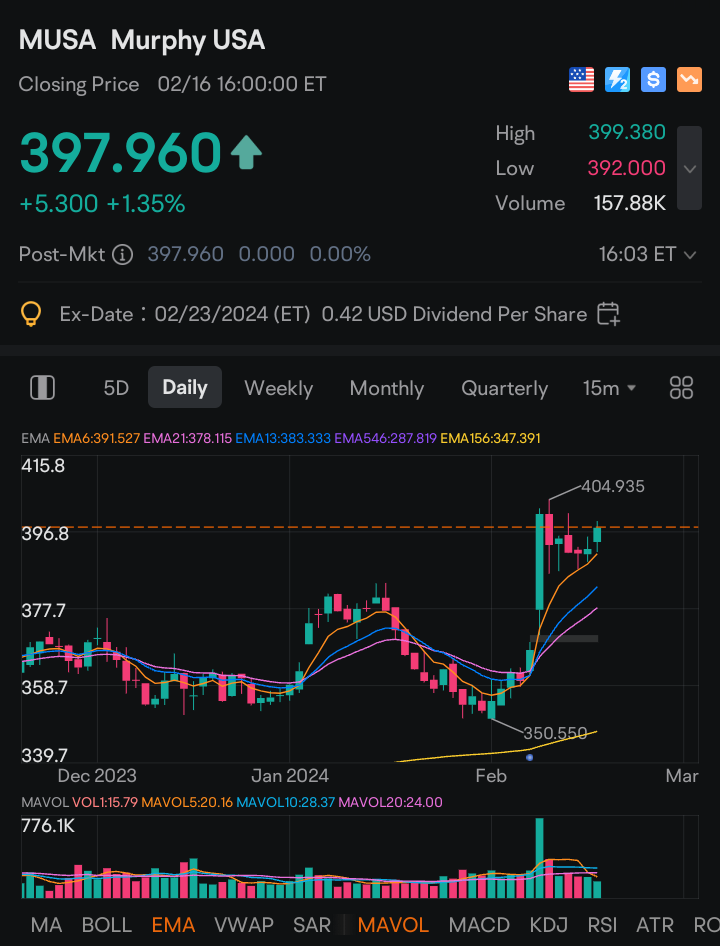The width and height of the screenshot is (720, 946).
Task: Tap the +5.300 +1.35% change value
Action: [103, 204]
